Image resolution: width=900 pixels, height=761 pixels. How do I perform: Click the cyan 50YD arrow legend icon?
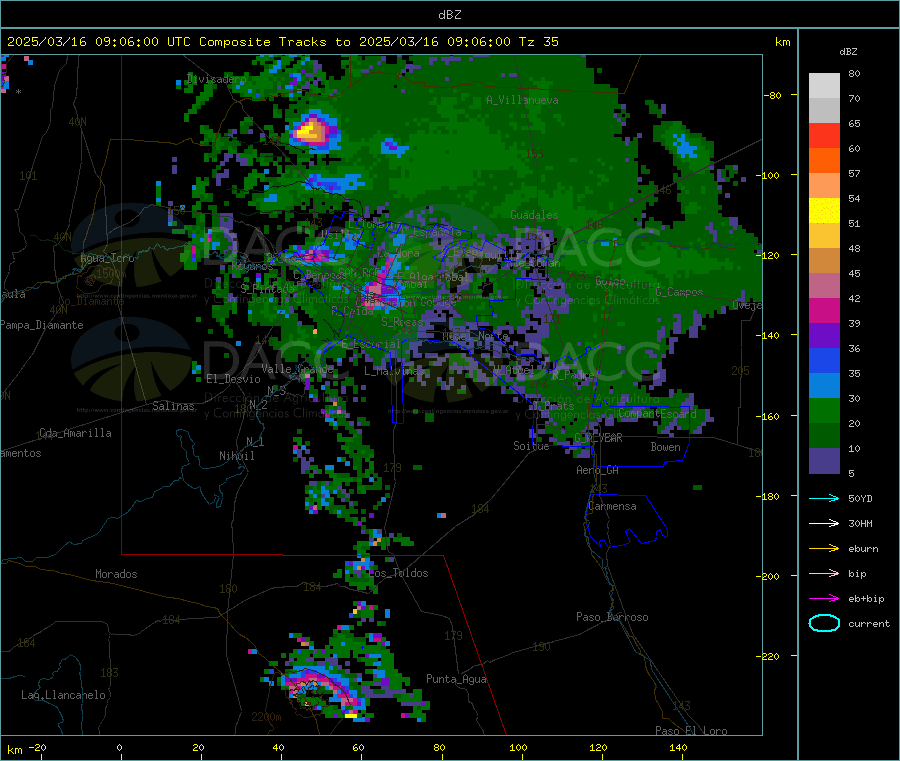coord(824,498)
